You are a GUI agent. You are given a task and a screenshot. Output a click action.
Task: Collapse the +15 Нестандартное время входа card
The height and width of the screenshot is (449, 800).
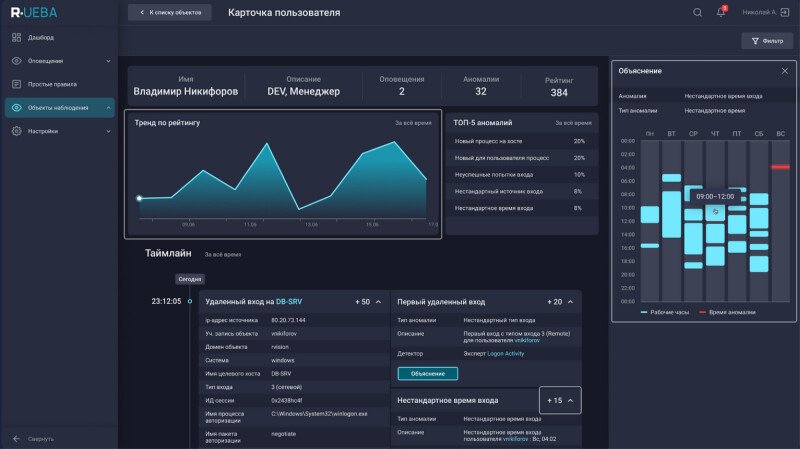[x=570, y=400]
